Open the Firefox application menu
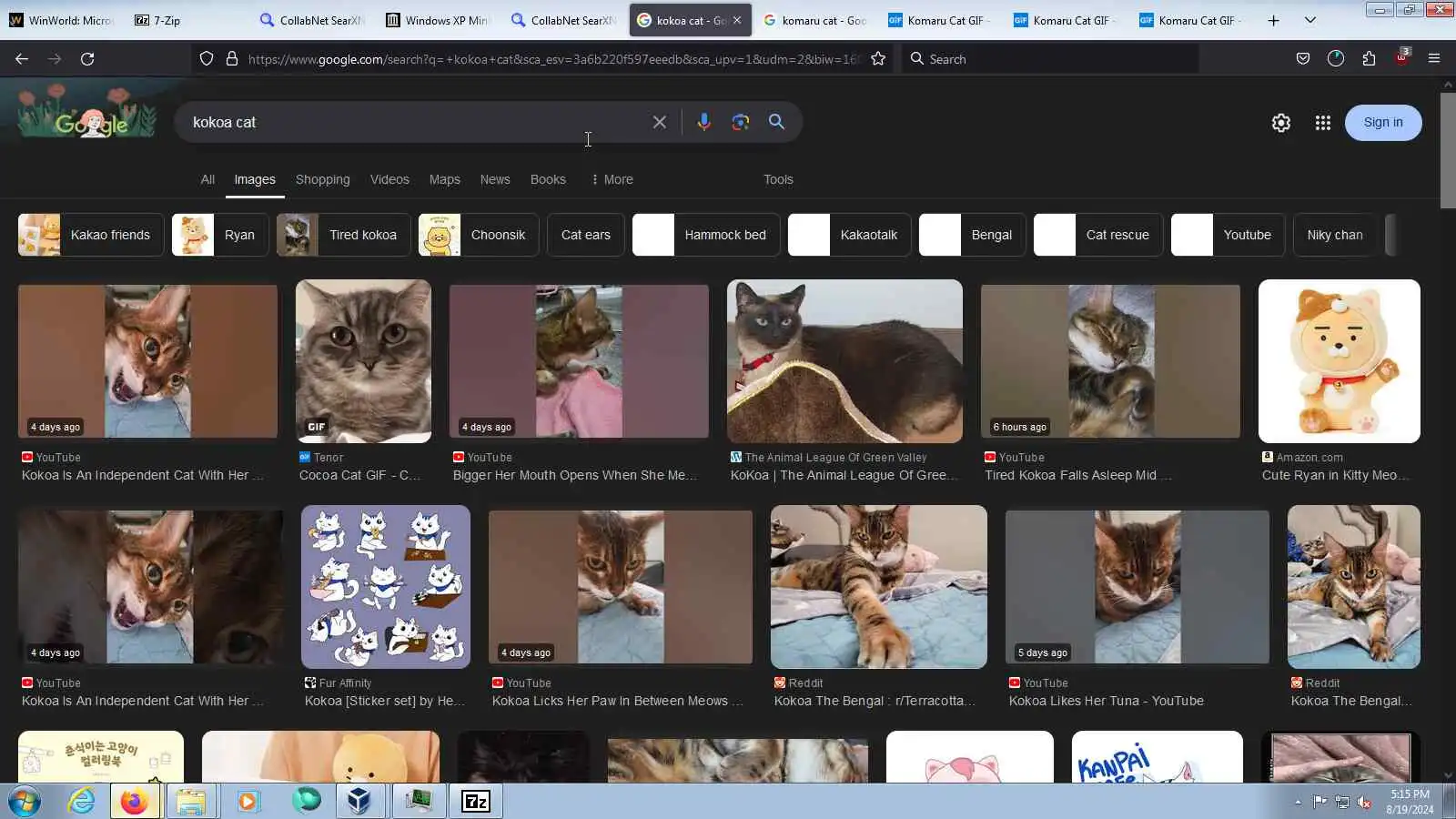The height and width of the screenshot is (819, 1456). click(x=1434, y=59)
